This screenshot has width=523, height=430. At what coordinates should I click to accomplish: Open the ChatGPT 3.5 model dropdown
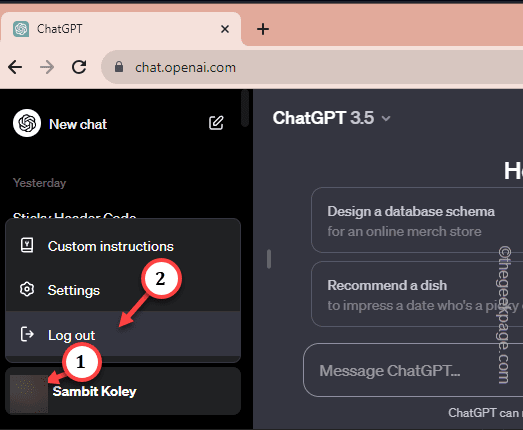331,118
